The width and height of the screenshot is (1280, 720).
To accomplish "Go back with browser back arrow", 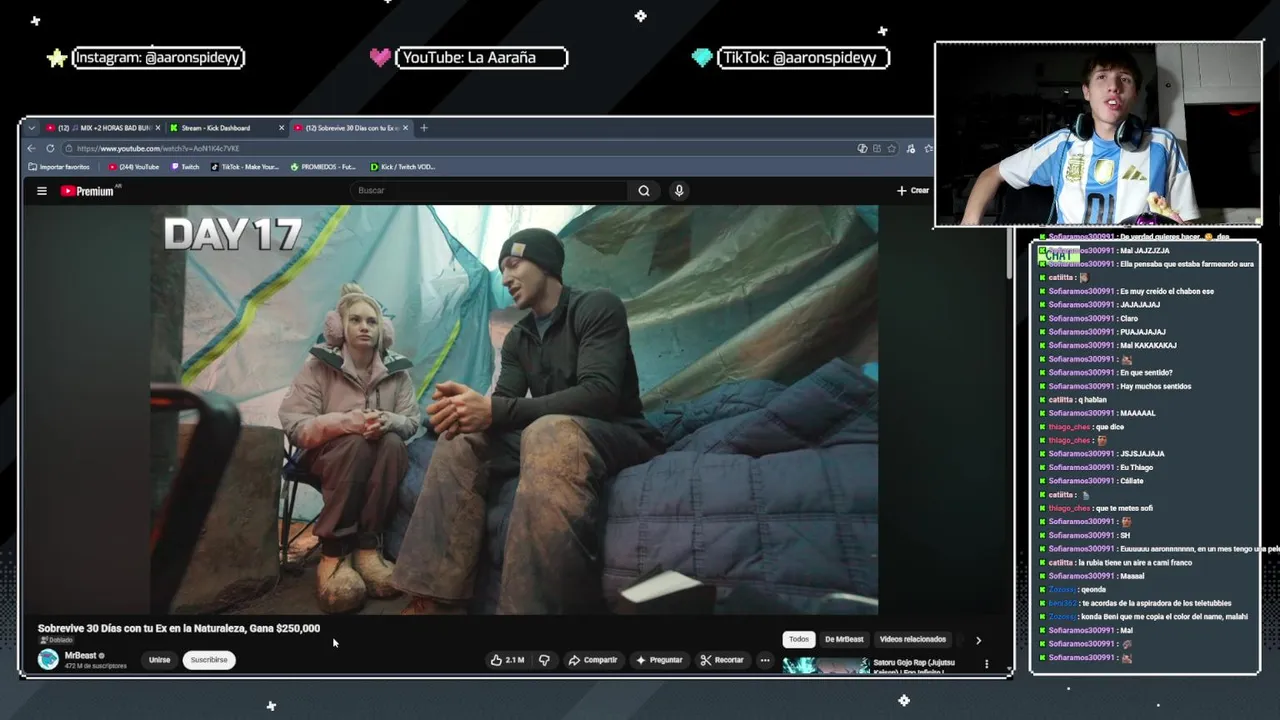I will (31, 148).
